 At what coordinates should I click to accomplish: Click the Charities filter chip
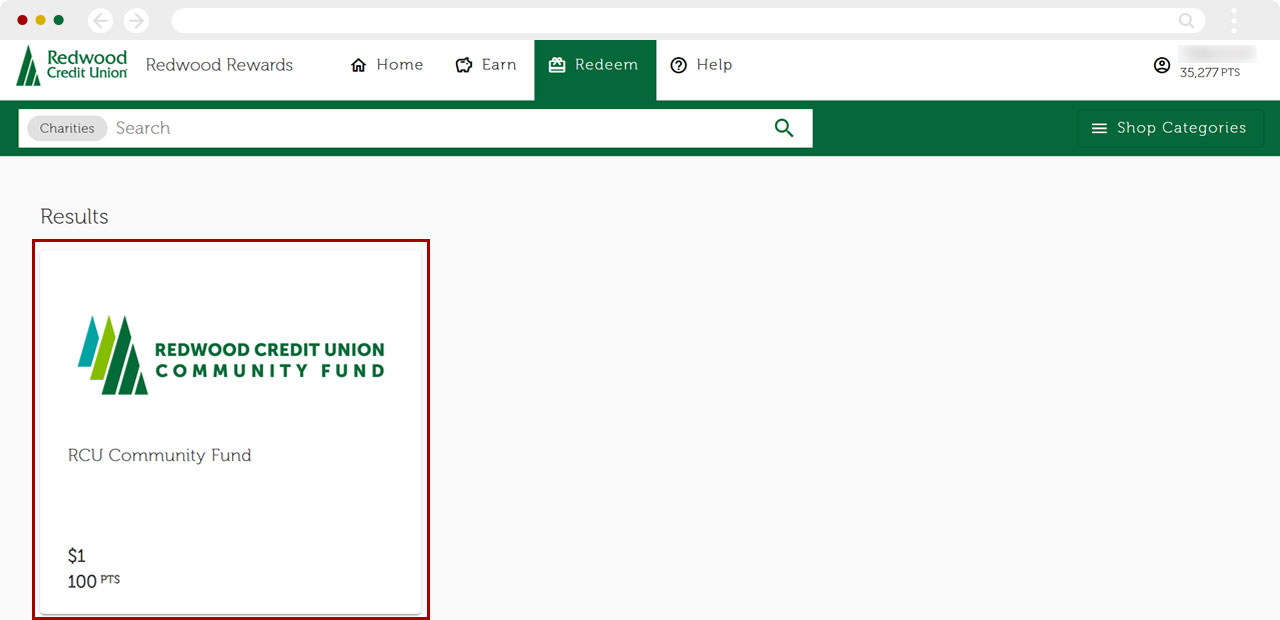(x=67, y=128)
